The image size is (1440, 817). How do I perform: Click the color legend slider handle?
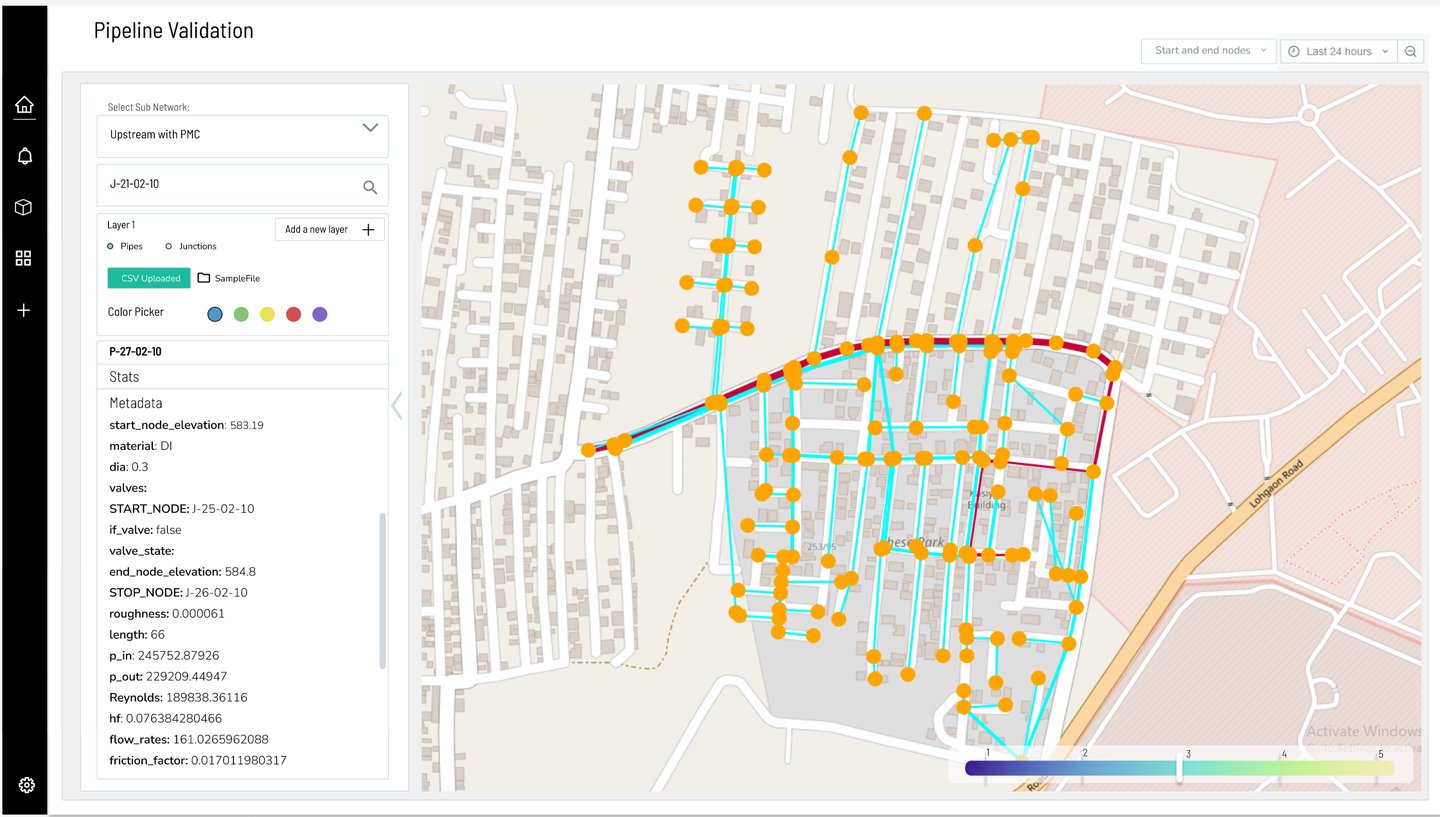point(1179,769)
